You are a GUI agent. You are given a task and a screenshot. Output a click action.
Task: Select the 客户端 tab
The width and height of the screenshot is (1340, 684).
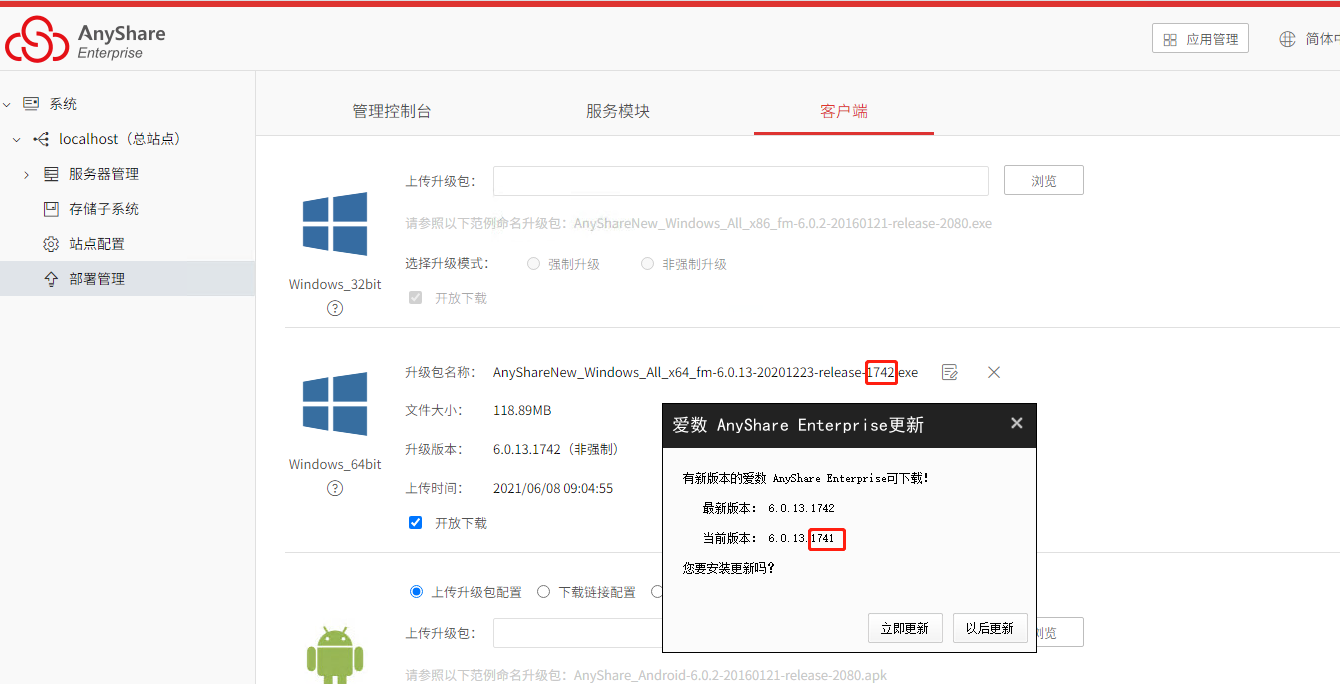click(x=844, y=111)
